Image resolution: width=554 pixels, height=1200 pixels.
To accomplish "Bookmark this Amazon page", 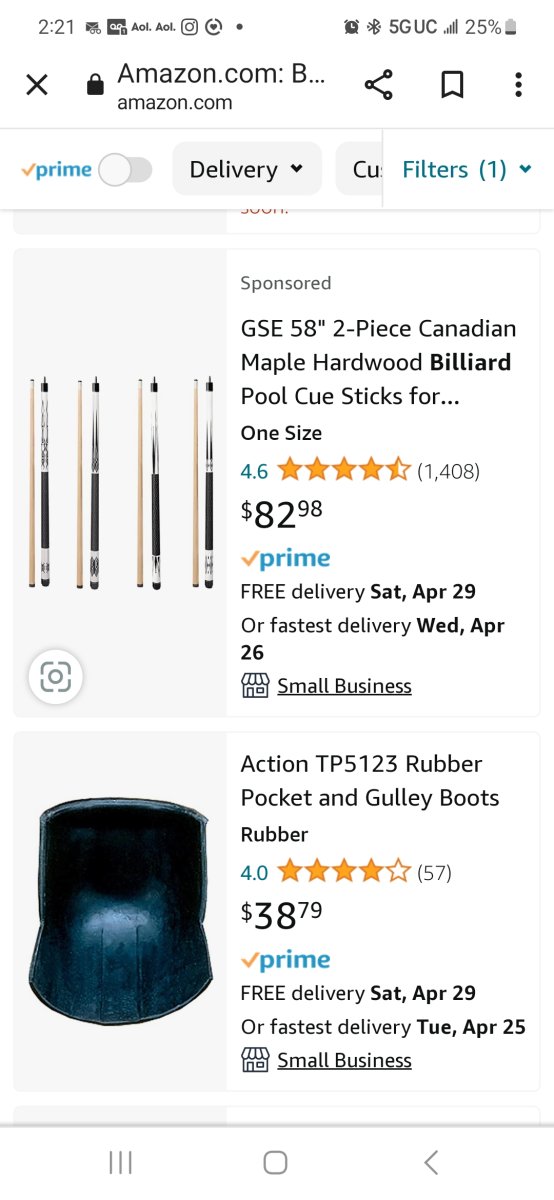I will 452,85.
